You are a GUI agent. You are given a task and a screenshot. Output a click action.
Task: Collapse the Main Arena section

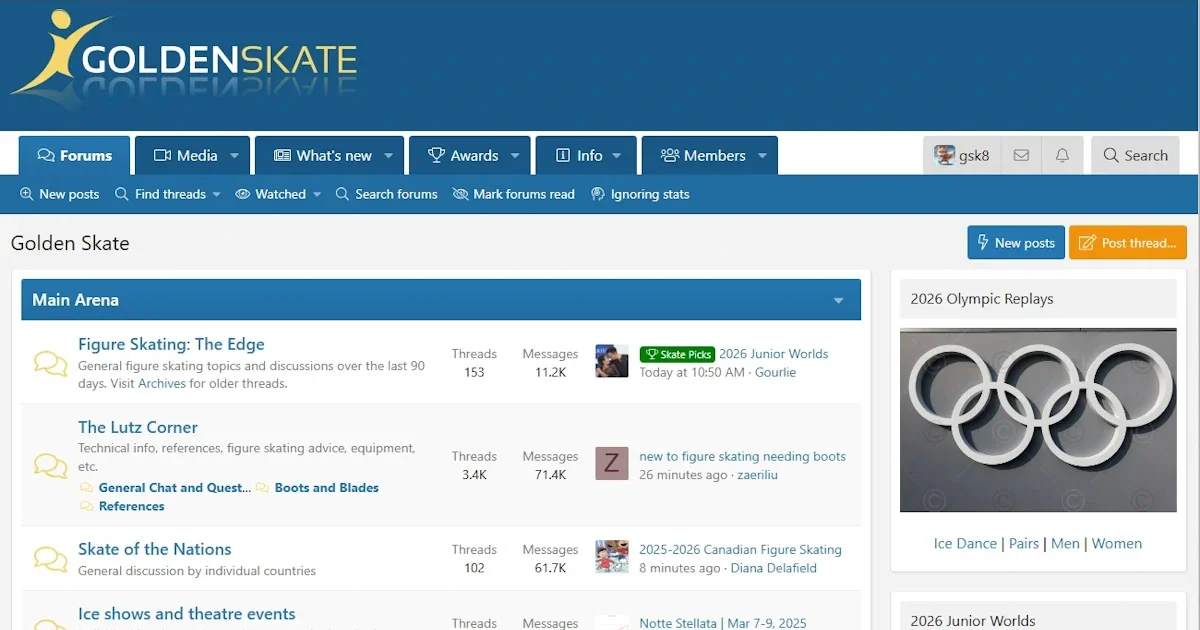pyautogui.click(x=839, y=299)
